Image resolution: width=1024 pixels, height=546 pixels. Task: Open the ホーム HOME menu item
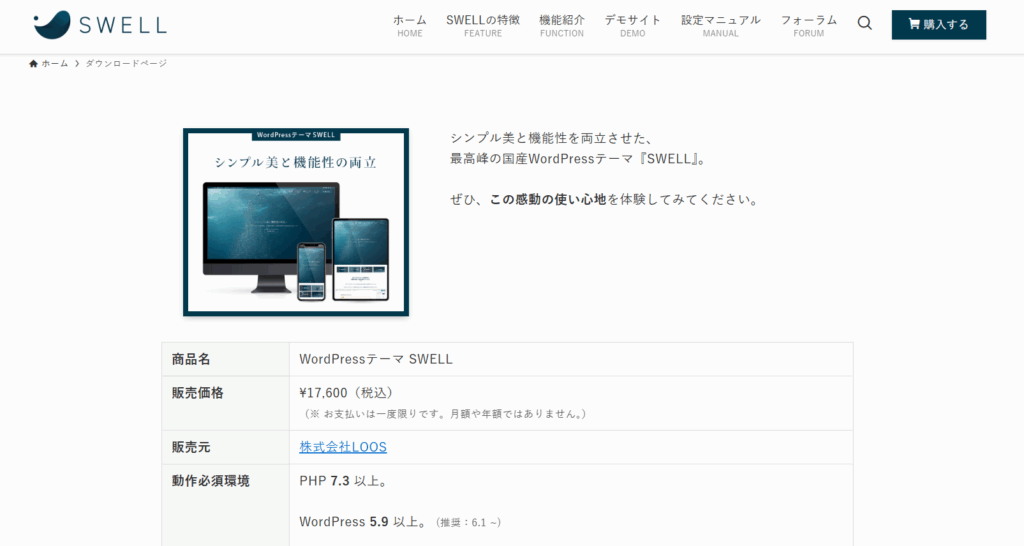pyautogui.click(x=409, y=25)
